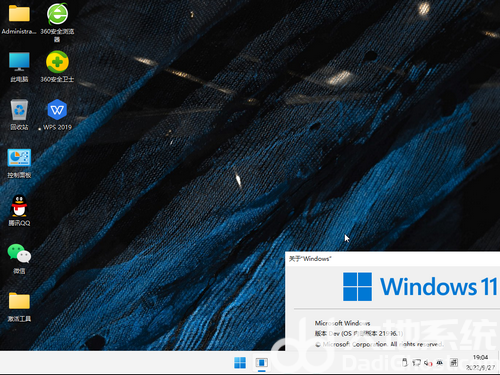Click the About Windows (关于"Windows") title bar
Image resolution: width=500 pixels, height=375 pixels.
(x=392, y=259)
